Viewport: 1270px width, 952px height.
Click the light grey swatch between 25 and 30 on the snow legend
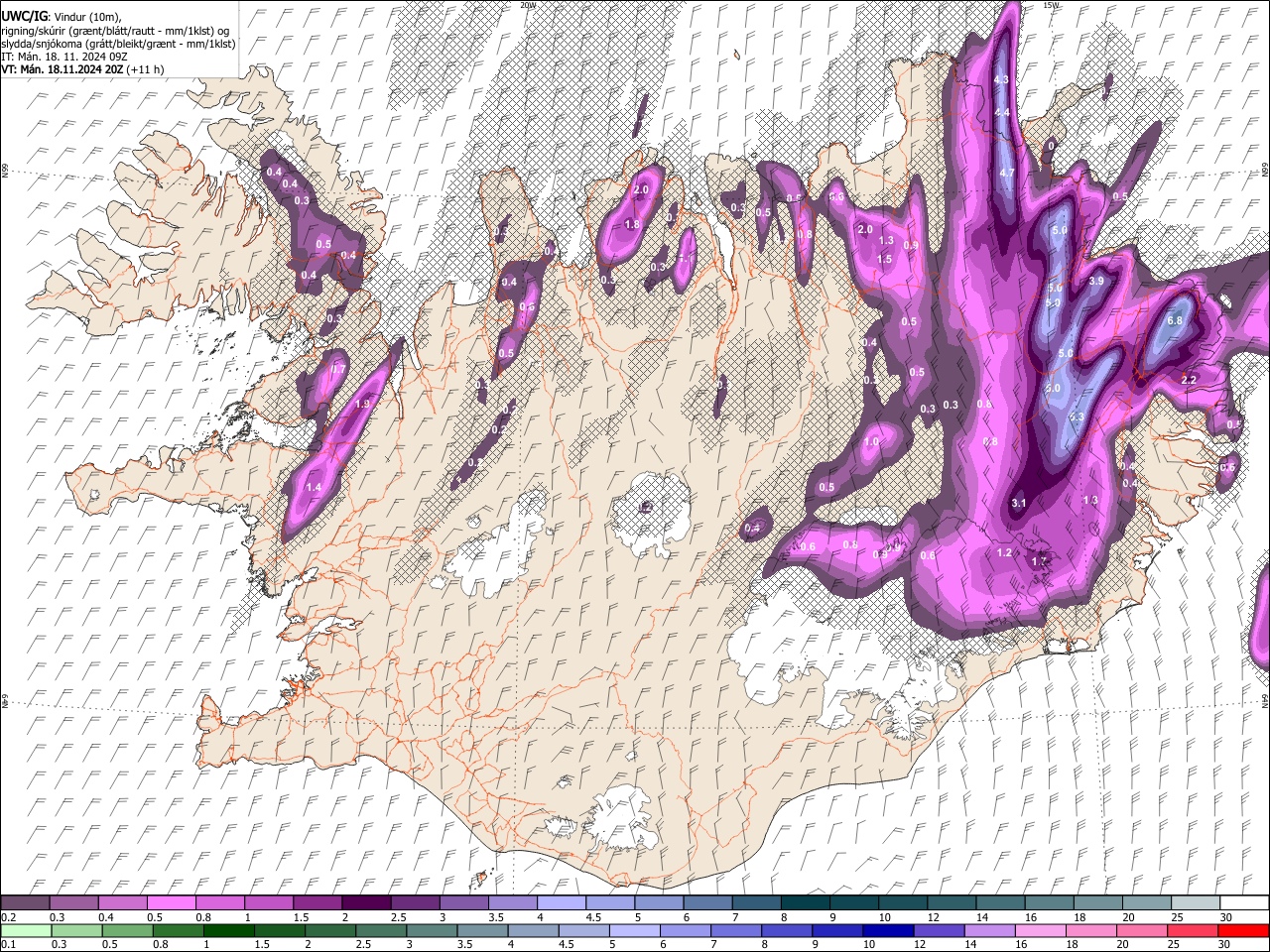point(1196,902)
